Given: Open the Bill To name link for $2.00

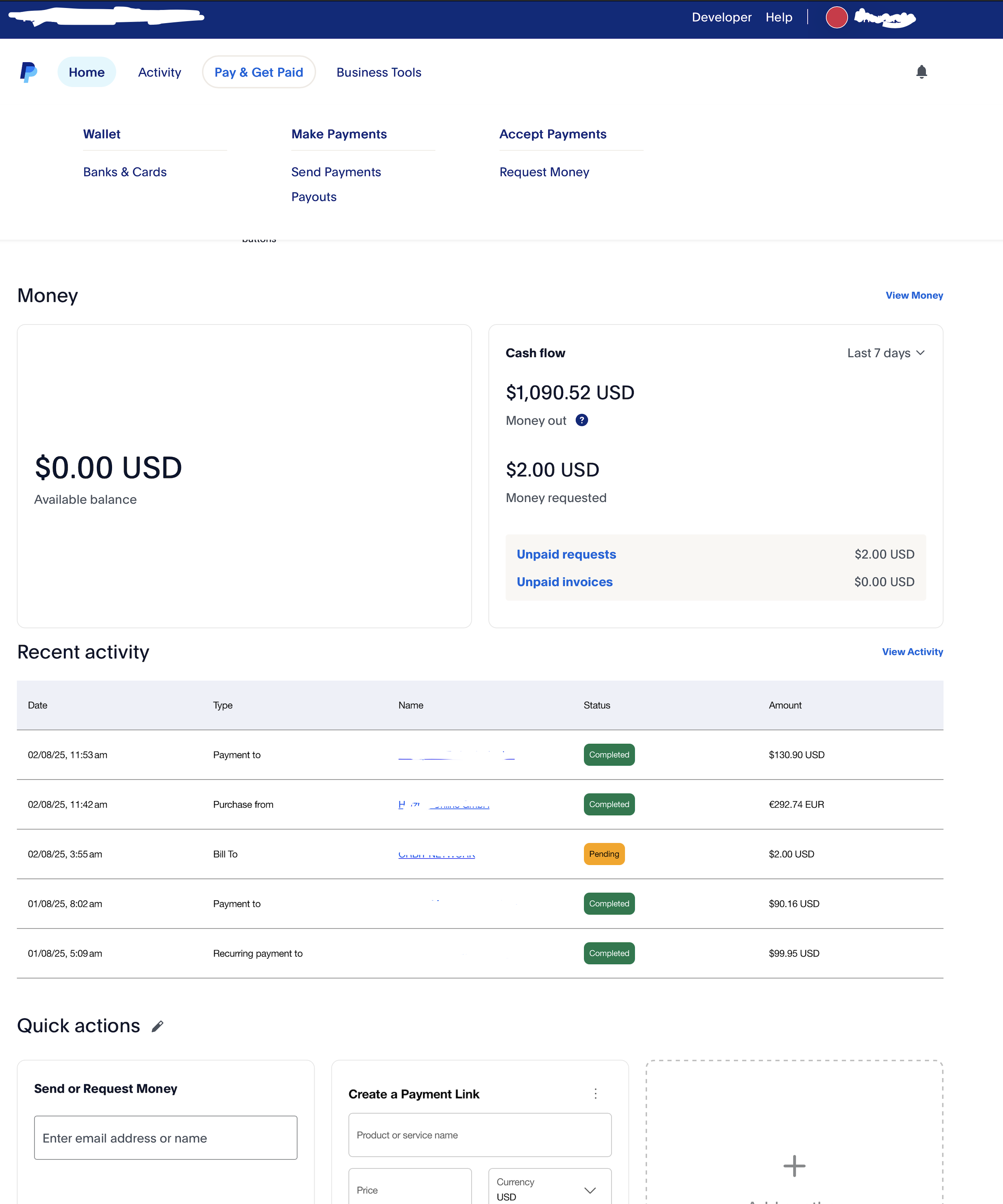Looking at the screenshot, I should (437, 854).
